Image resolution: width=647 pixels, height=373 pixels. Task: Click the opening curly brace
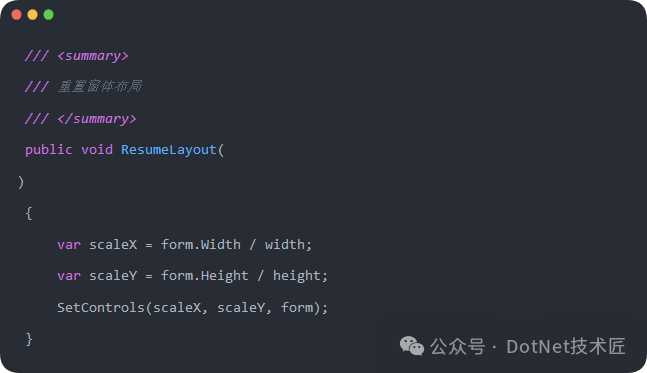point(29,213)
